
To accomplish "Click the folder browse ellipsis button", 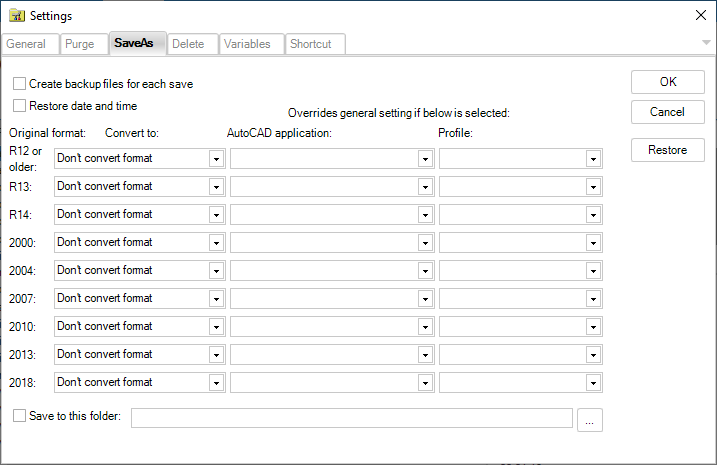I will click(590, 422).
